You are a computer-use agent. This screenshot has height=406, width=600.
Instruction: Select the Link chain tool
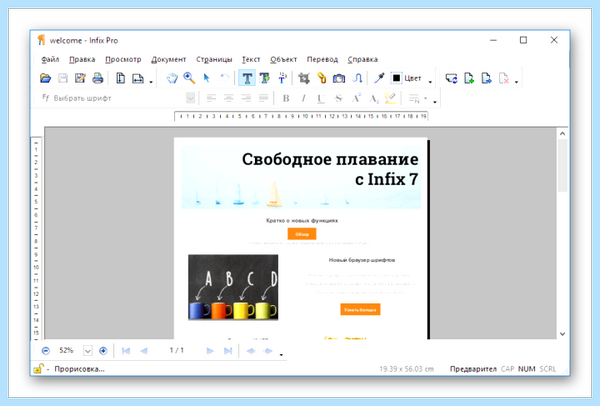[322, 78]
